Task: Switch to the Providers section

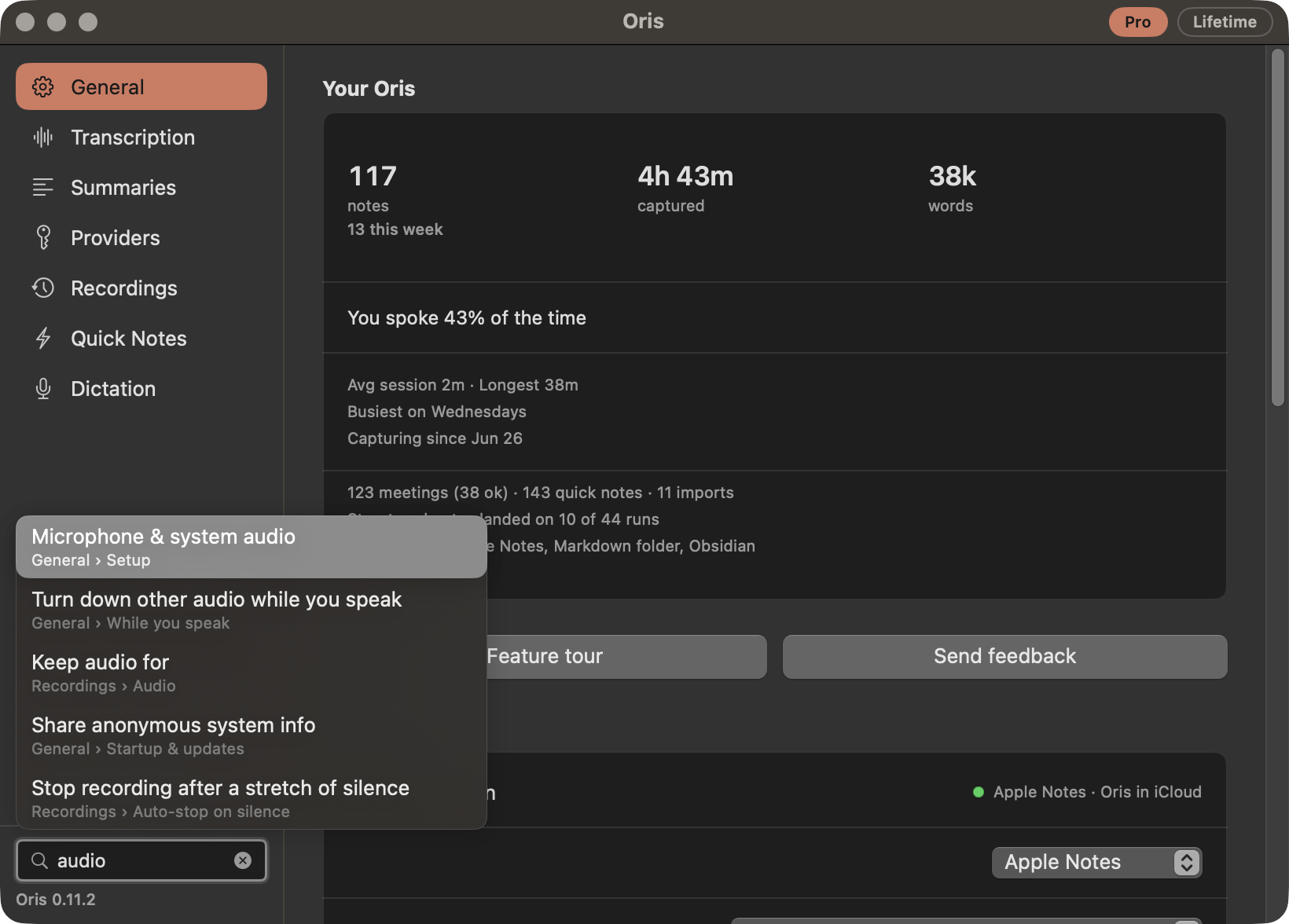Action: coord(141,238)
